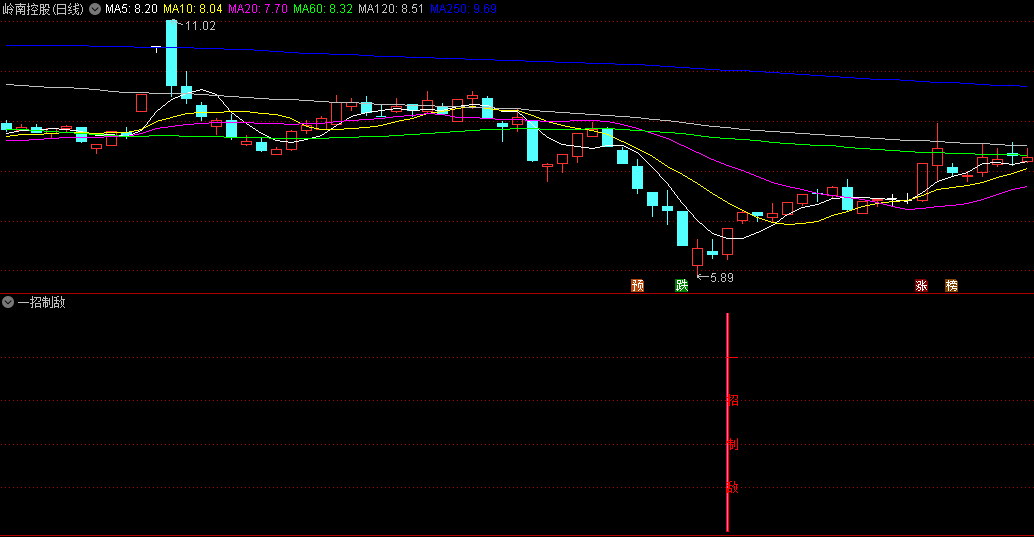Screen dimensions: 1034x537
Task: Click the yellow MA10: 8.04 label
Action: 193,9
